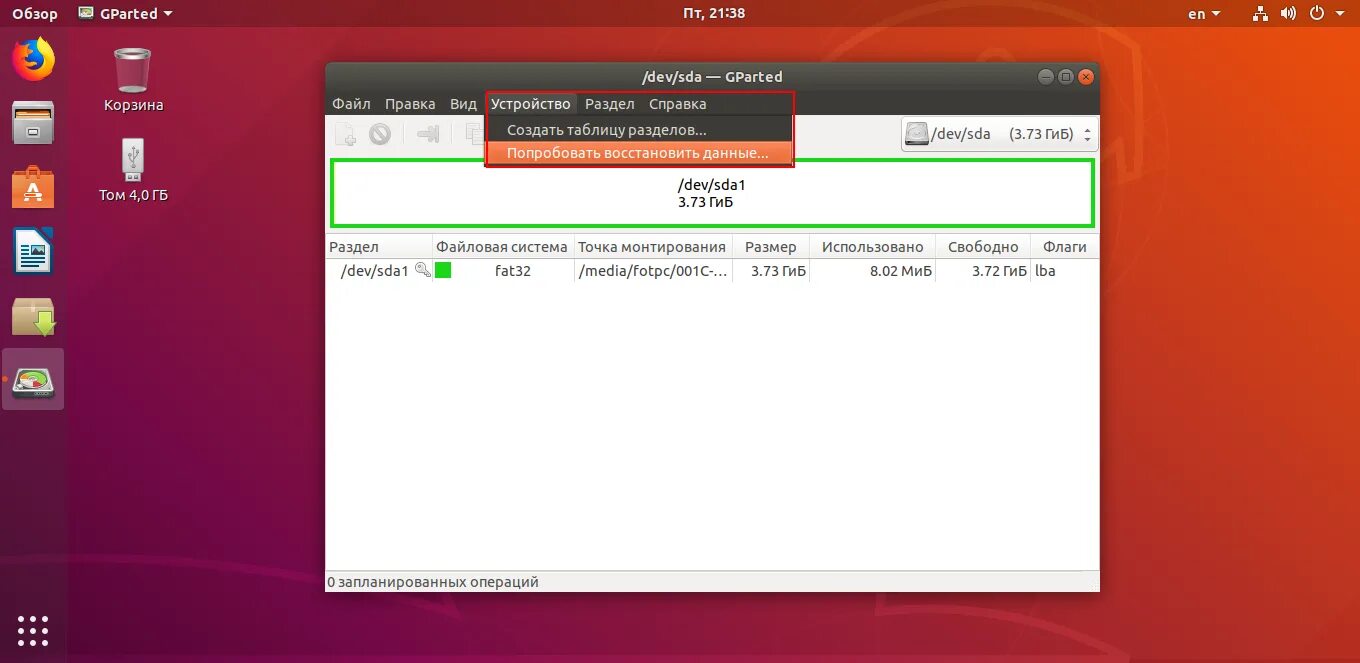Open the GParted app menu in top bar
Screen dimensions: 1360x663
coord(124,14)
